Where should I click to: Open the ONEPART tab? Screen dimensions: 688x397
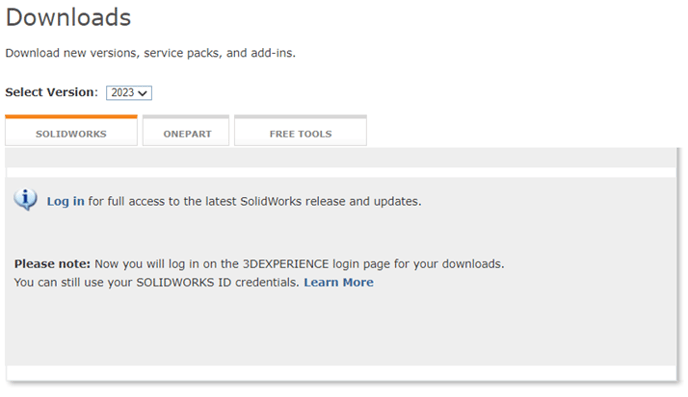[x=186, y=134]
